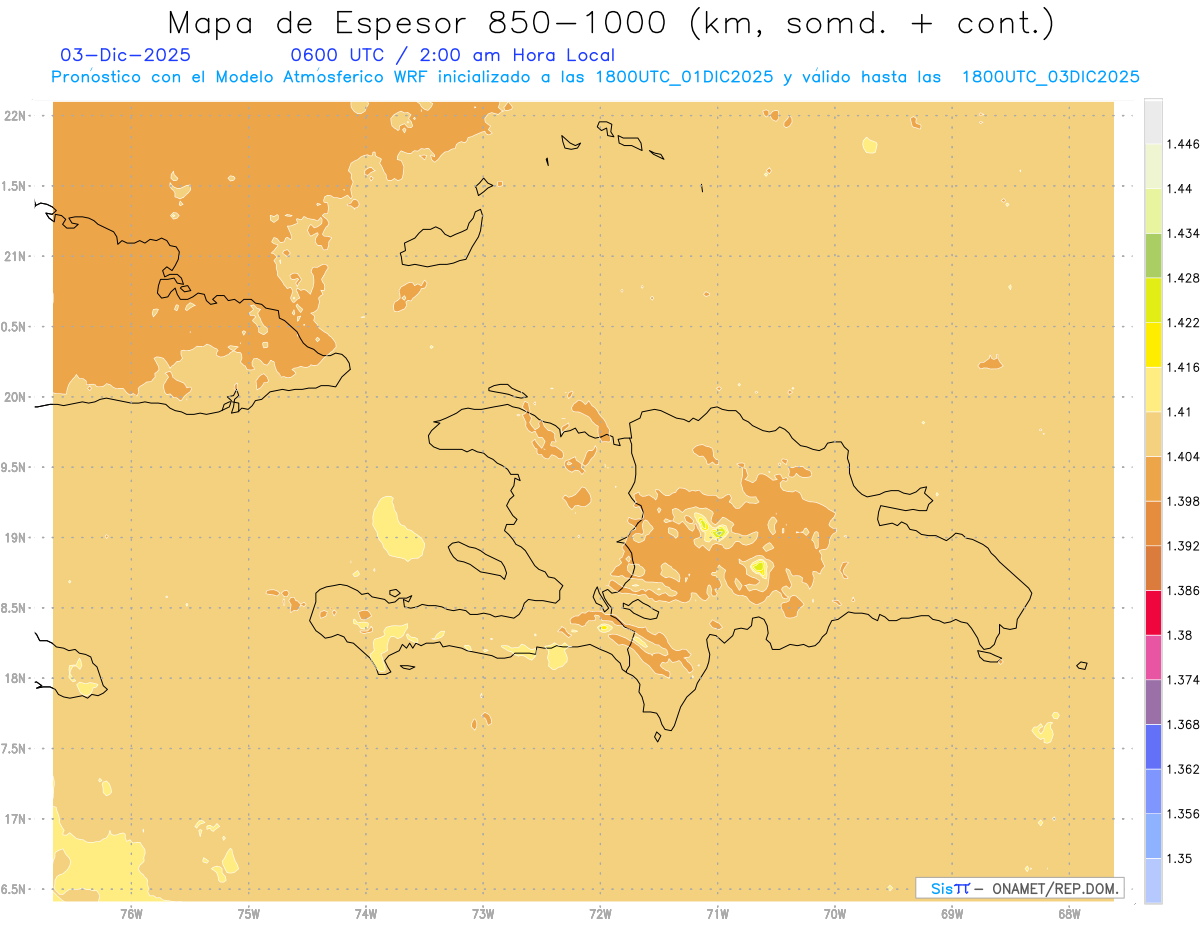Click the '76W' longitude label
The width and height of the screenshot is (1200, 927).
(131, 913)
